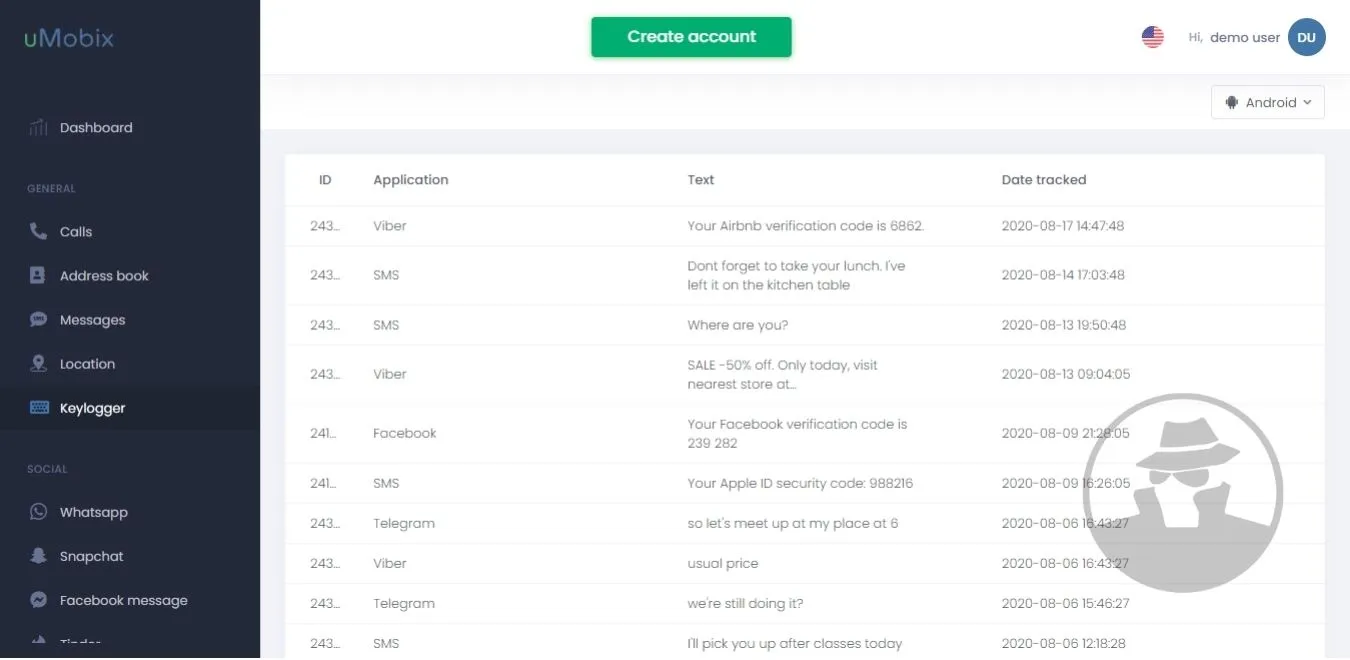The image size is (1350, 660).
Task: Click the Address book contact icon
Action: click(38, 275)
